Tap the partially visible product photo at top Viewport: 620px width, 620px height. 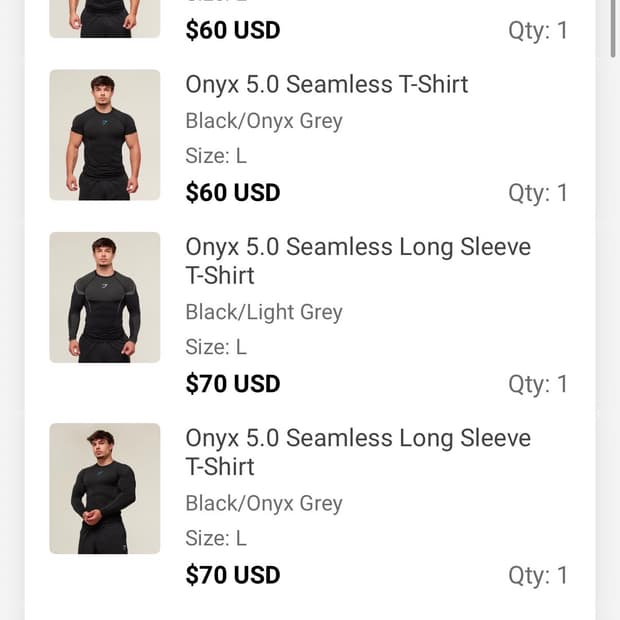104,18
